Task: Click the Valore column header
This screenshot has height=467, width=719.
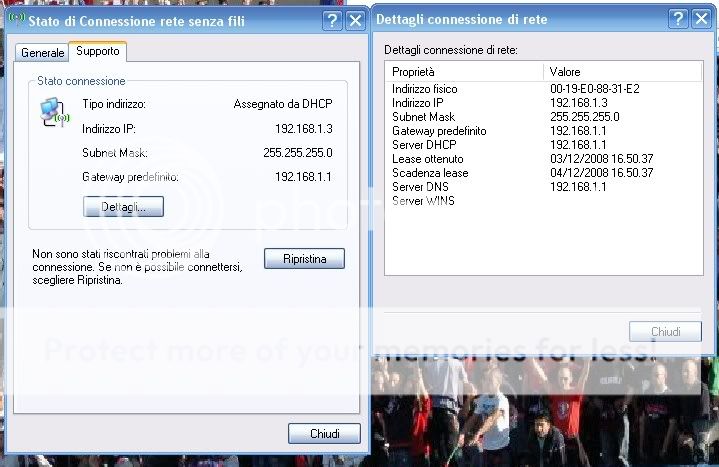Action: (x=566, y=72)
